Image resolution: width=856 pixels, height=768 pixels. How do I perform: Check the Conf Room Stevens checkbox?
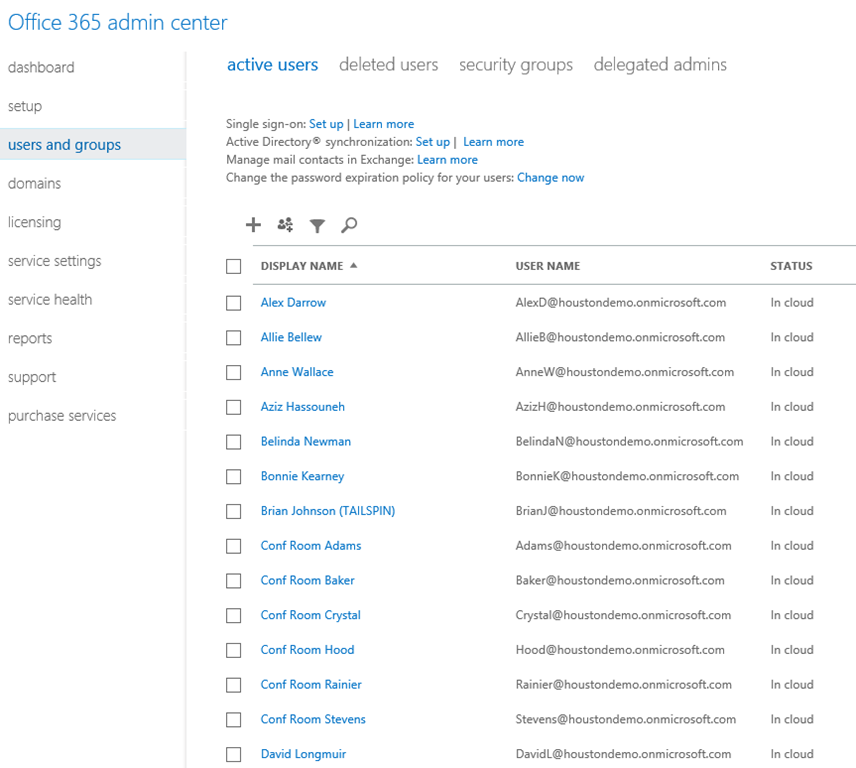coord(234,719)
